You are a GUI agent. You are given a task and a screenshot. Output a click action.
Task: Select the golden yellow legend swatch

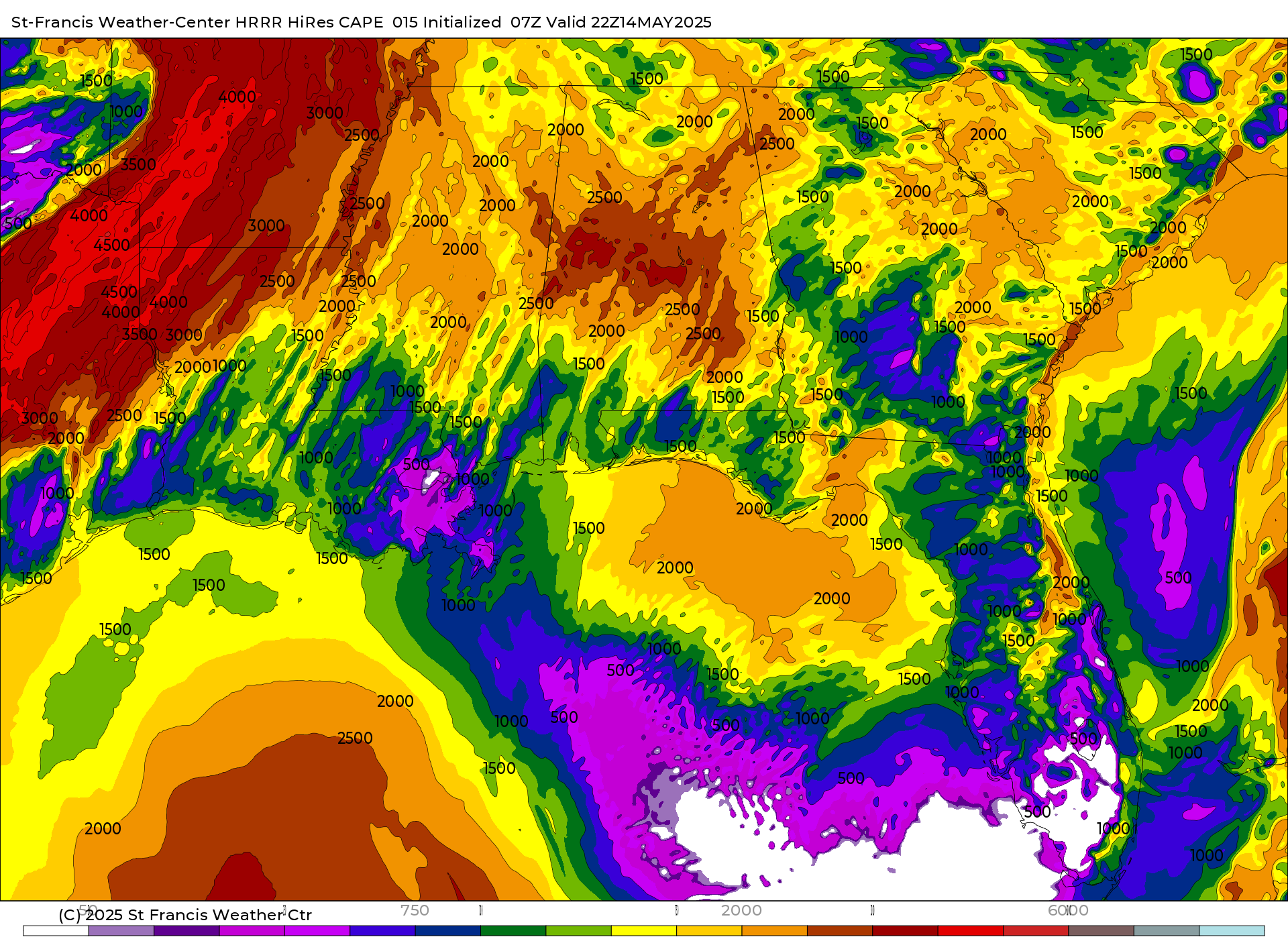pos(709,931)
